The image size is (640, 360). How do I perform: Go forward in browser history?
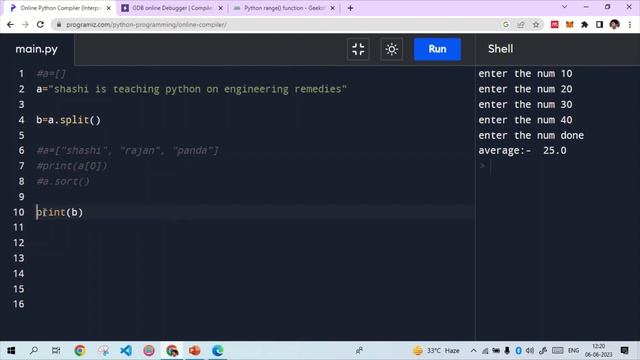tap(25, 24)
